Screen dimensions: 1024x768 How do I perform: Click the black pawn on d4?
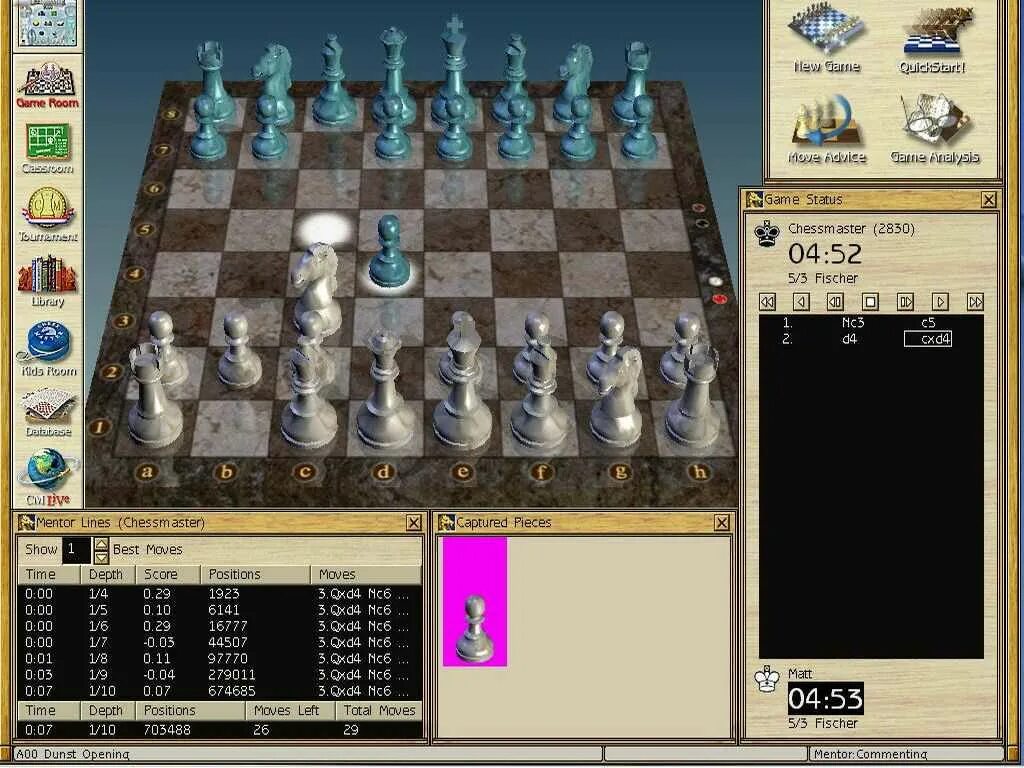(x=389, y=253)
